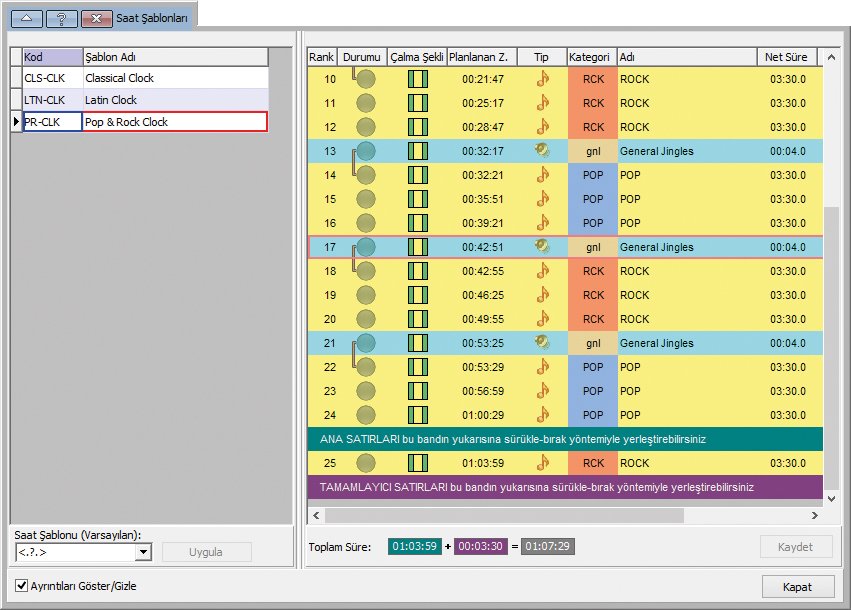Screen dimensions: 851x610
Task: Click the status circle in rank 22 row
Action: [x=366, y=367]
